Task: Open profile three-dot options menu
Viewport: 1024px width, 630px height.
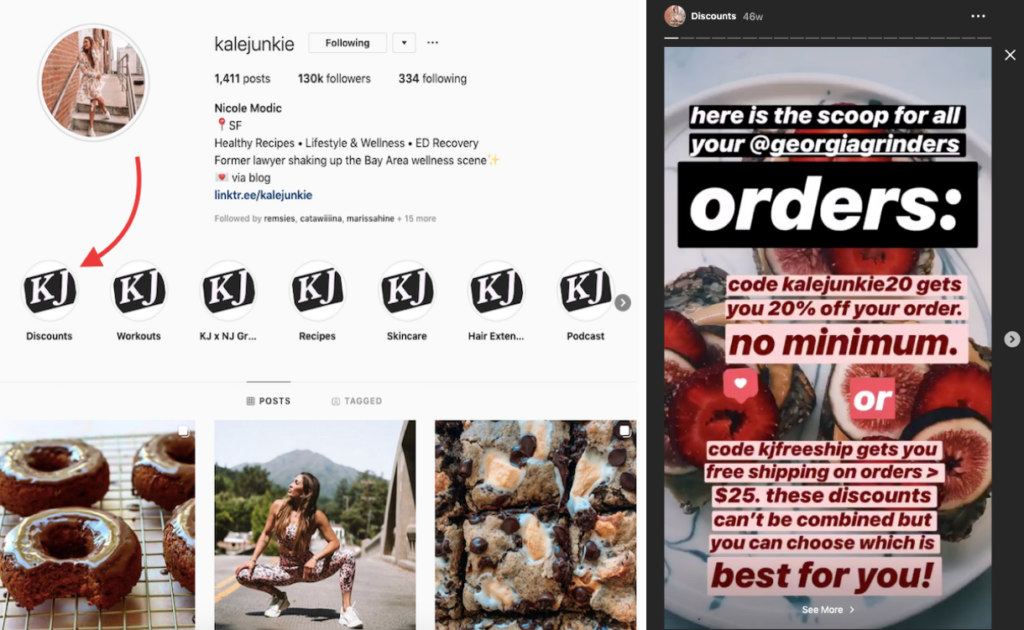Action: [432, 42]
